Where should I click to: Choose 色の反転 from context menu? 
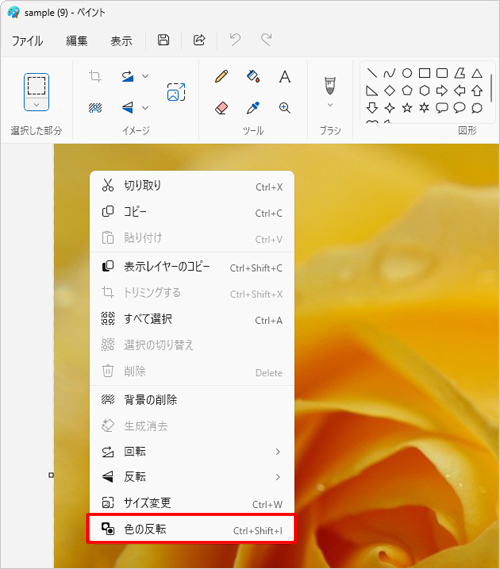click(x=192, y=529)
